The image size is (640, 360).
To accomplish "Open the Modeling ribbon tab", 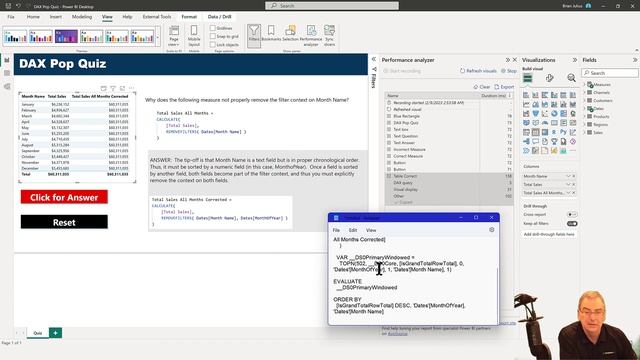I will pos(82,17).
